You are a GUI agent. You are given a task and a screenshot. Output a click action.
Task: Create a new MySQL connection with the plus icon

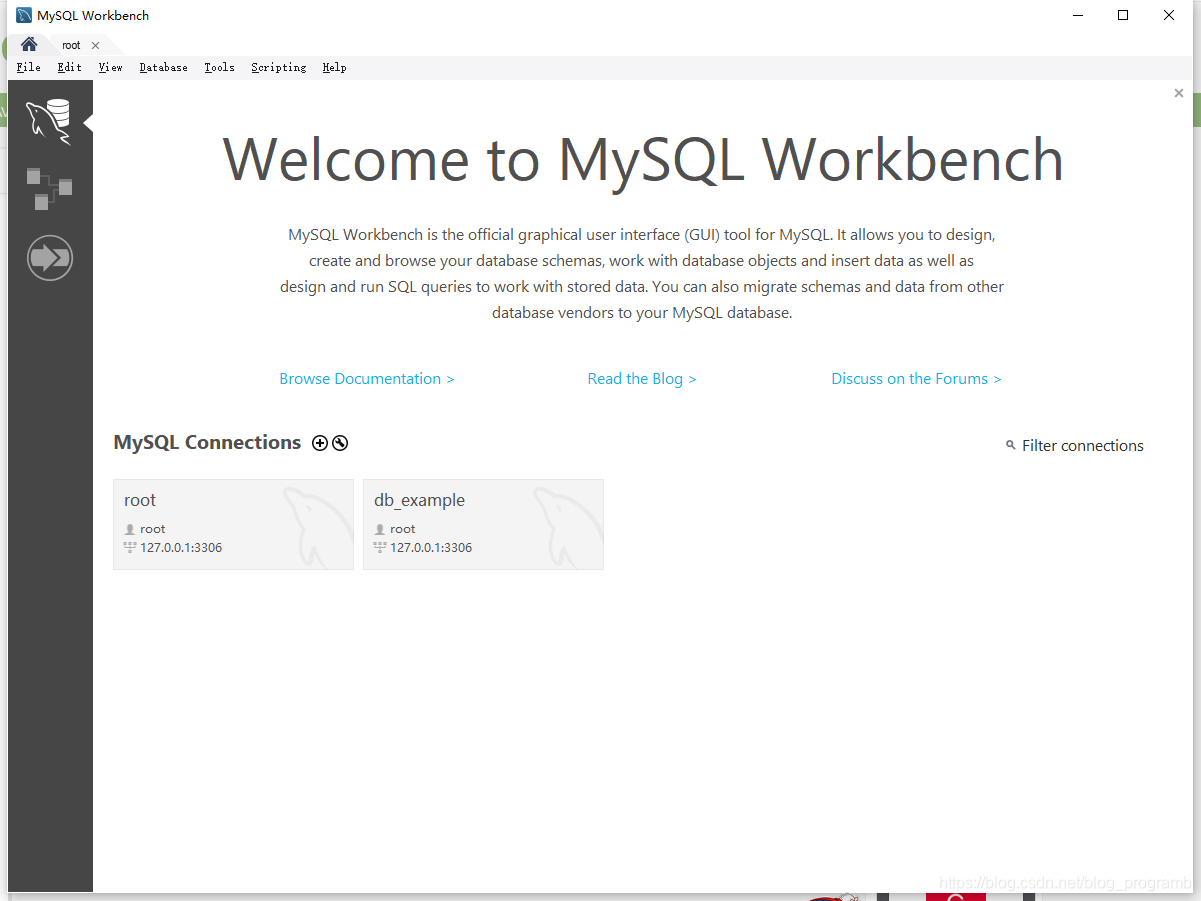click(320, 442)
